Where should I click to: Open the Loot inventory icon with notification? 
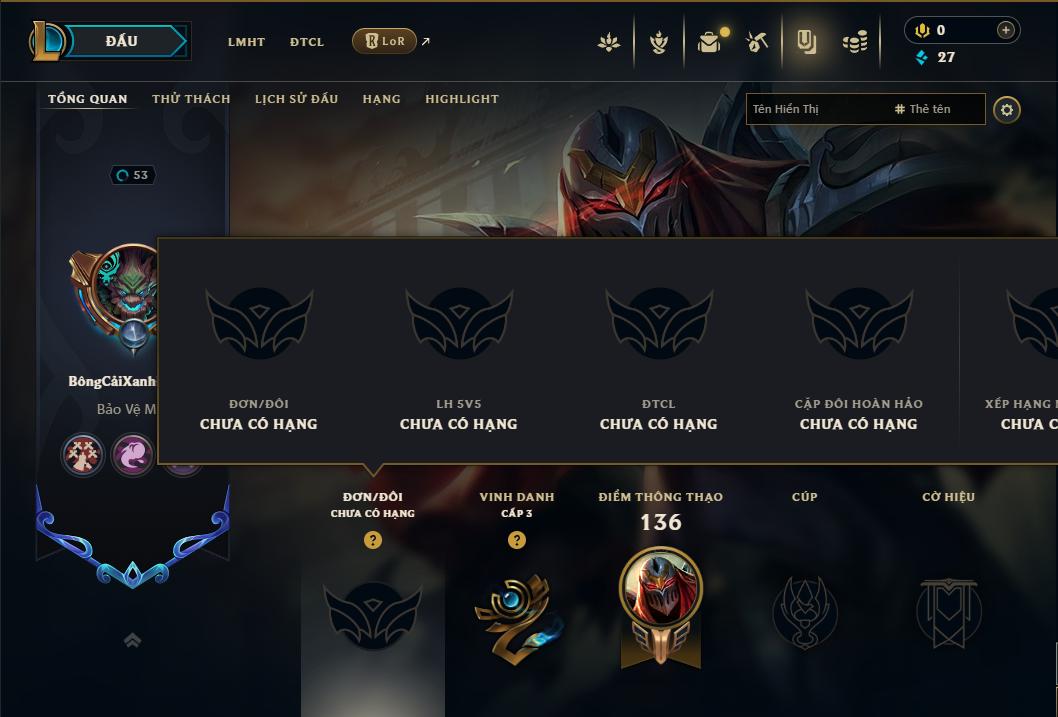[710, 42]
